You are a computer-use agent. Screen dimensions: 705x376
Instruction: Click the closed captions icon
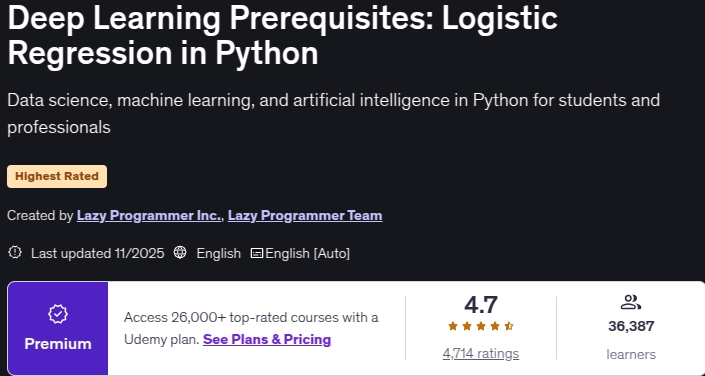pyautogui.click(x=257, y=253)
